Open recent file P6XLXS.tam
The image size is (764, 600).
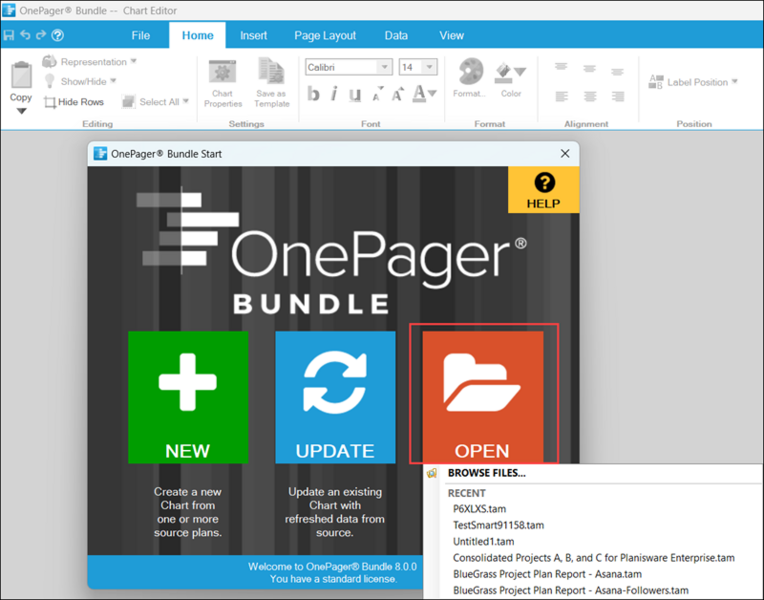coord(479,509)
